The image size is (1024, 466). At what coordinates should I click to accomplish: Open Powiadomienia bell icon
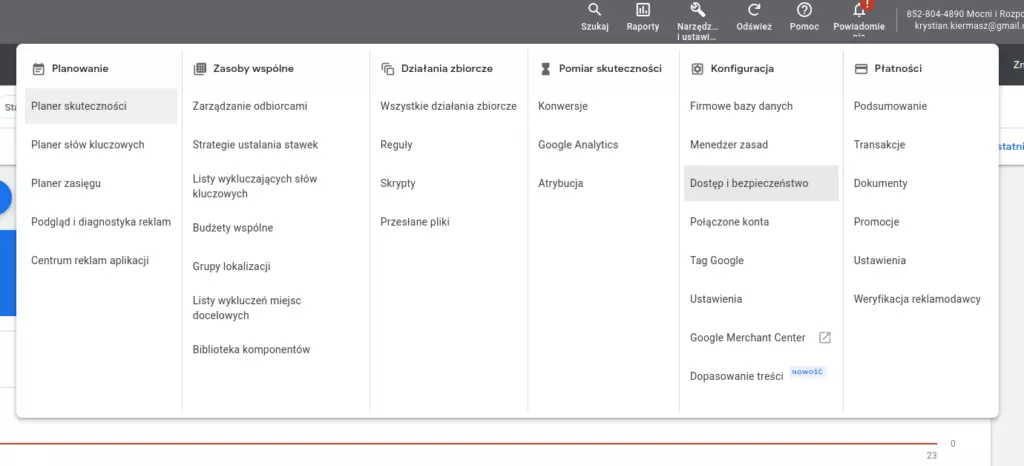858,10
